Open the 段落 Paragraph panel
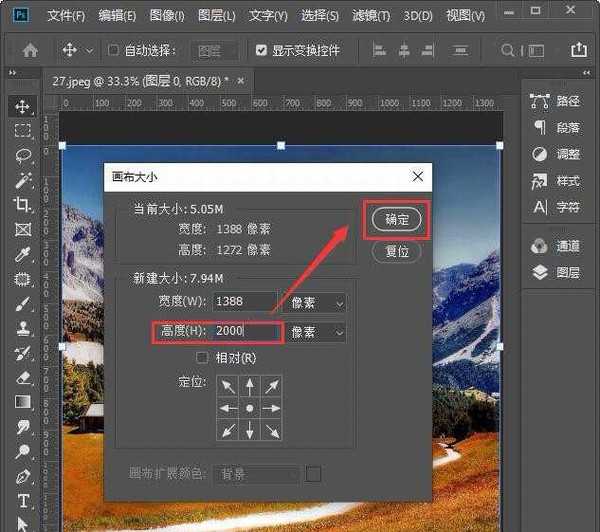Viewport: 600px width, 532px height. (x=556, y=127)
